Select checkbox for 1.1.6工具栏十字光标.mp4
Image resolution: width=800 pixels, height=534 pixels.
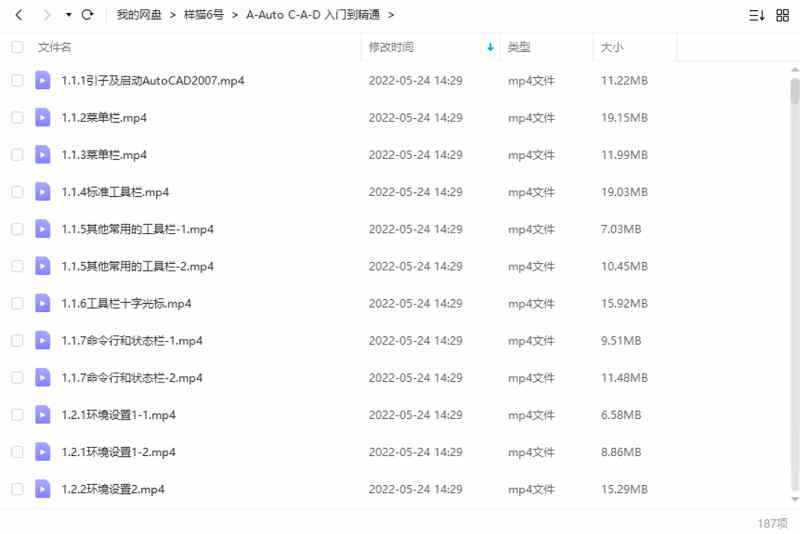point(17,303)
